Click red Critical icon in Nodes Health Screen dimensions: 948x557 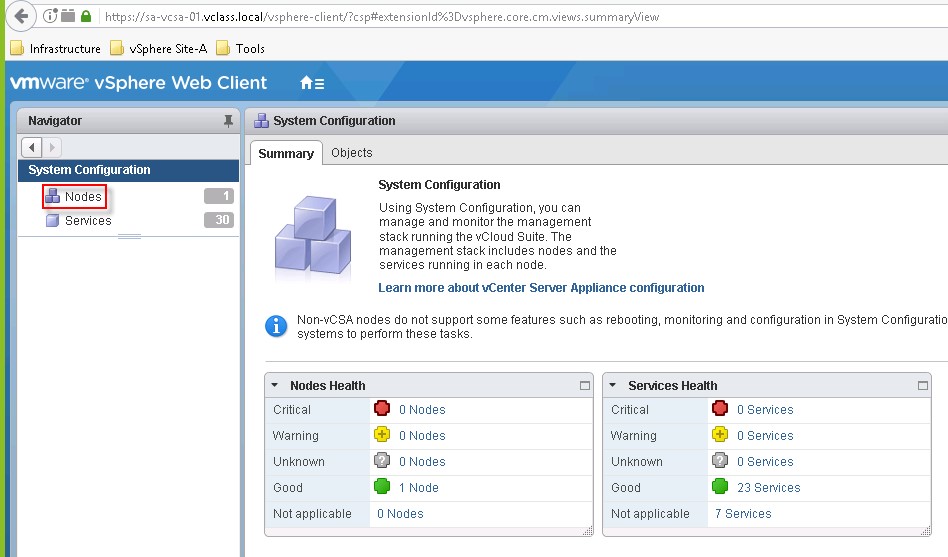(382, 408)
